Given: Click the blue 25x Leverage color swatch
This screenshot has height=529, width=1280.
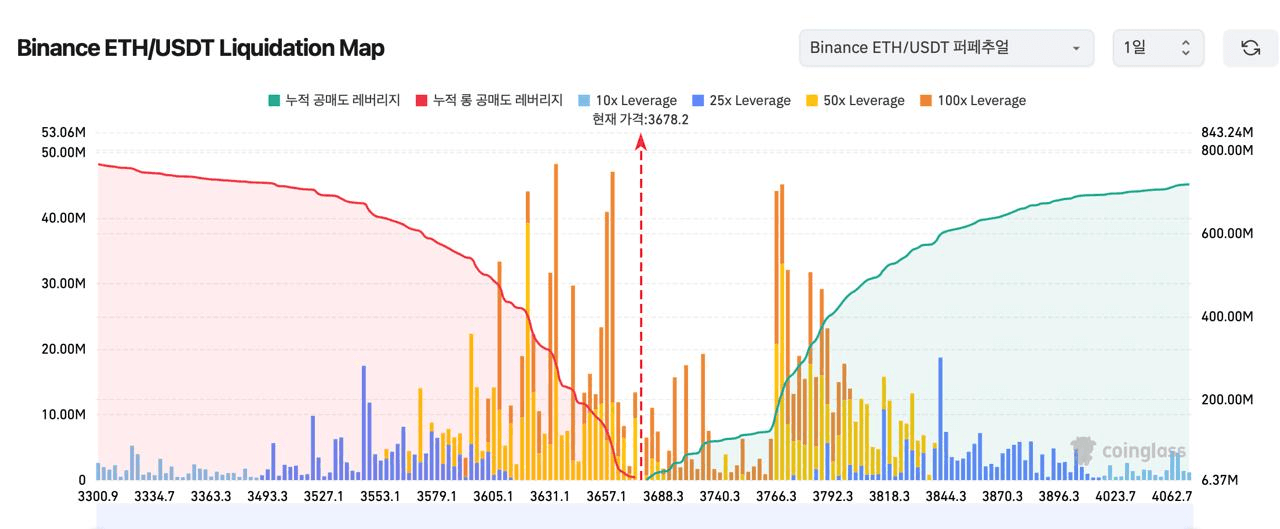Looking at the screenshot, I should point(697,100).
